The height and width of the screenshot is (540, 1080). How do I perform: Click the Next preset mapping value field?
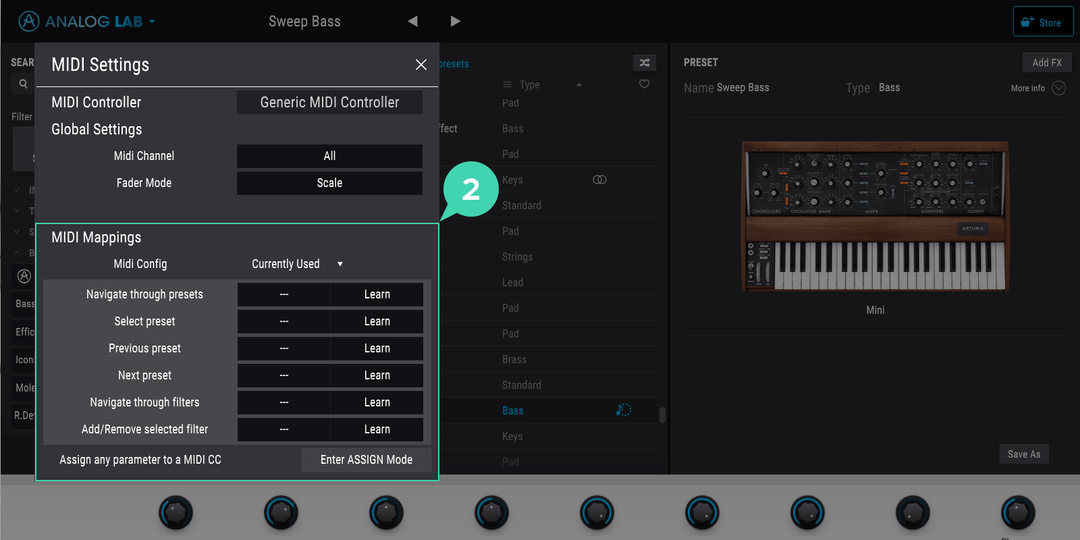coord(284,375)
